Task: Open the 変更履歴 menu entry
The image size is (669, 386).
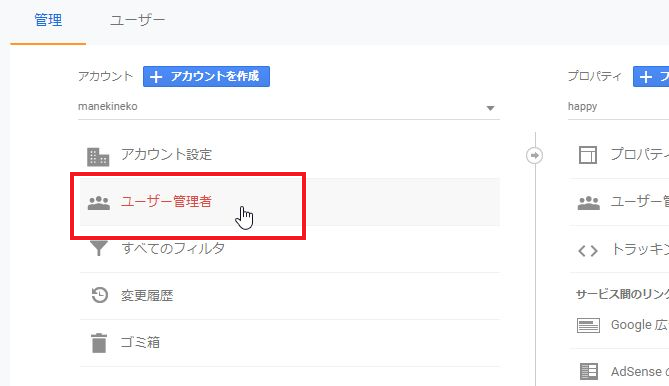Action: tap(290, 296)
